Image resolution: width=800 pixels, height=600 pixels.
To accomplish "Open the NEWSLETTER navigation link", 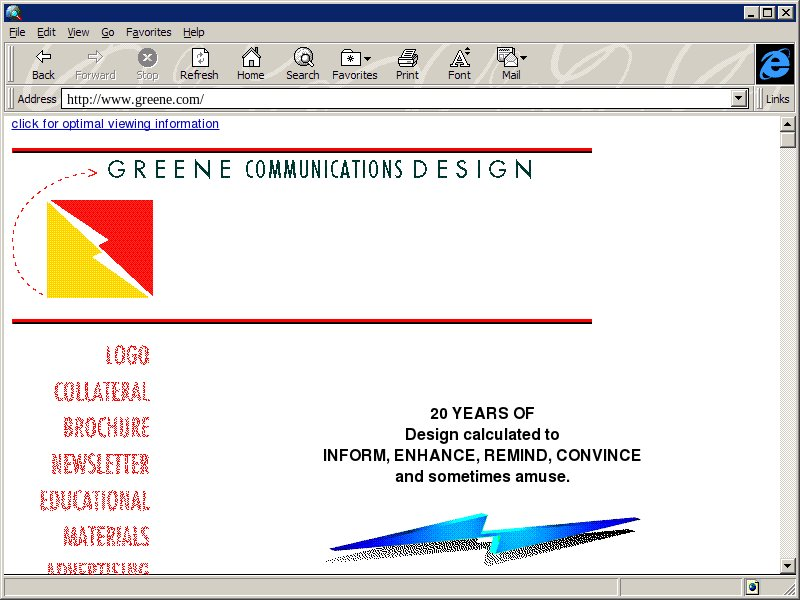I will tap(100, 464).
